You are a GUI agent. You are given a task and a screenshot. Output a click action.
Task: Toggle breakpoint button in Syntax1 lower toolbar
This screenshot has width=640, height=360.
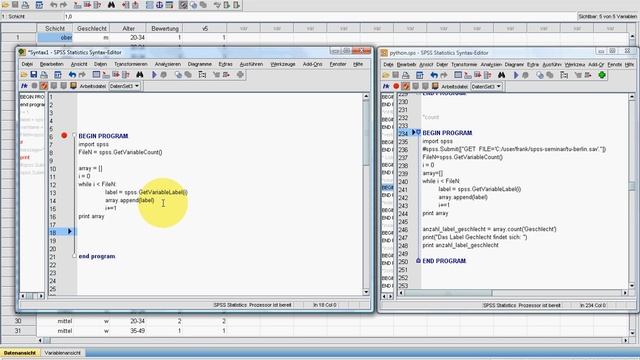(34, 86)
